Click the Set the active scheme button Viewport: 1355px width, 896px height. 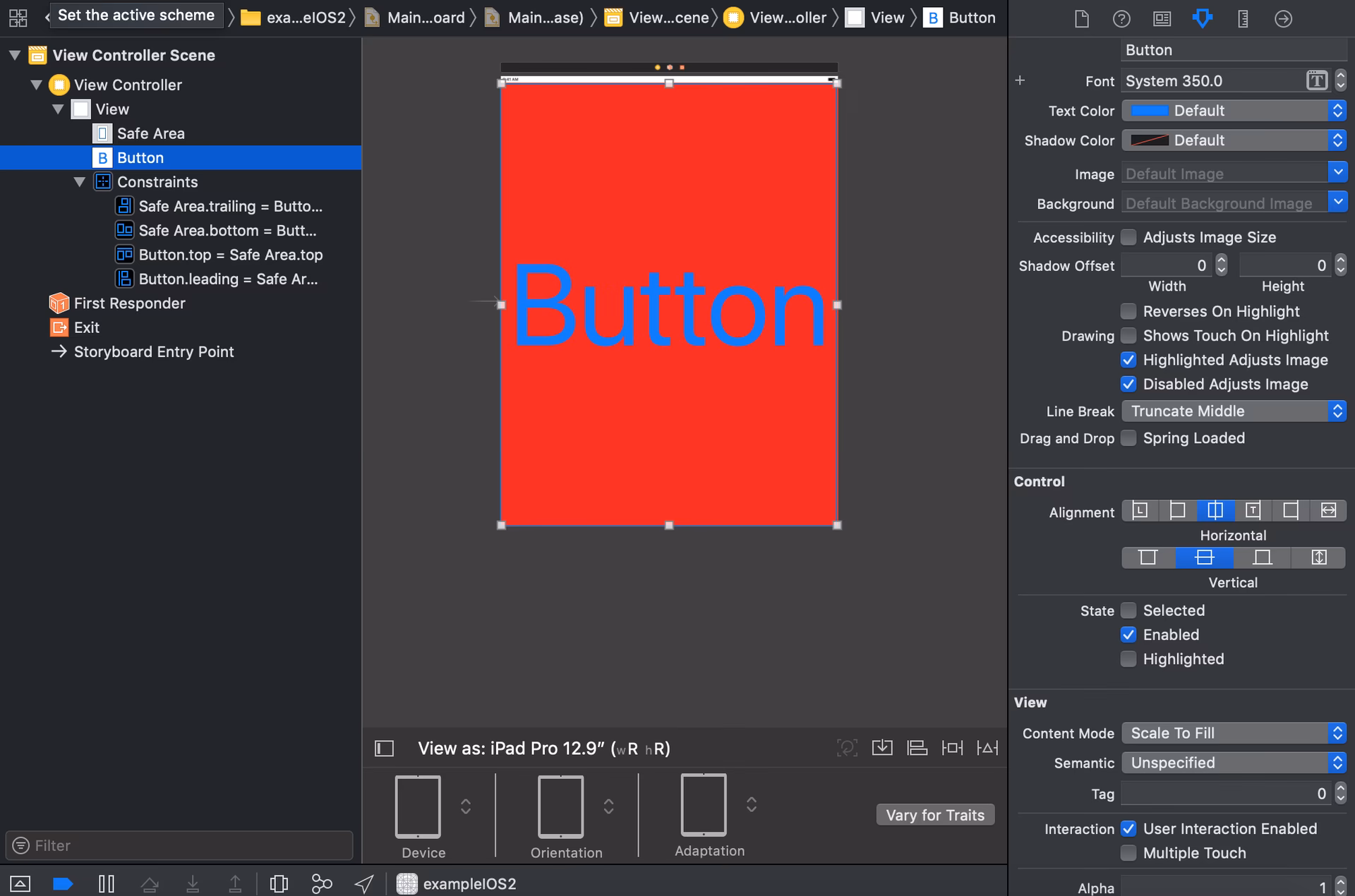(x=135, y=15)
